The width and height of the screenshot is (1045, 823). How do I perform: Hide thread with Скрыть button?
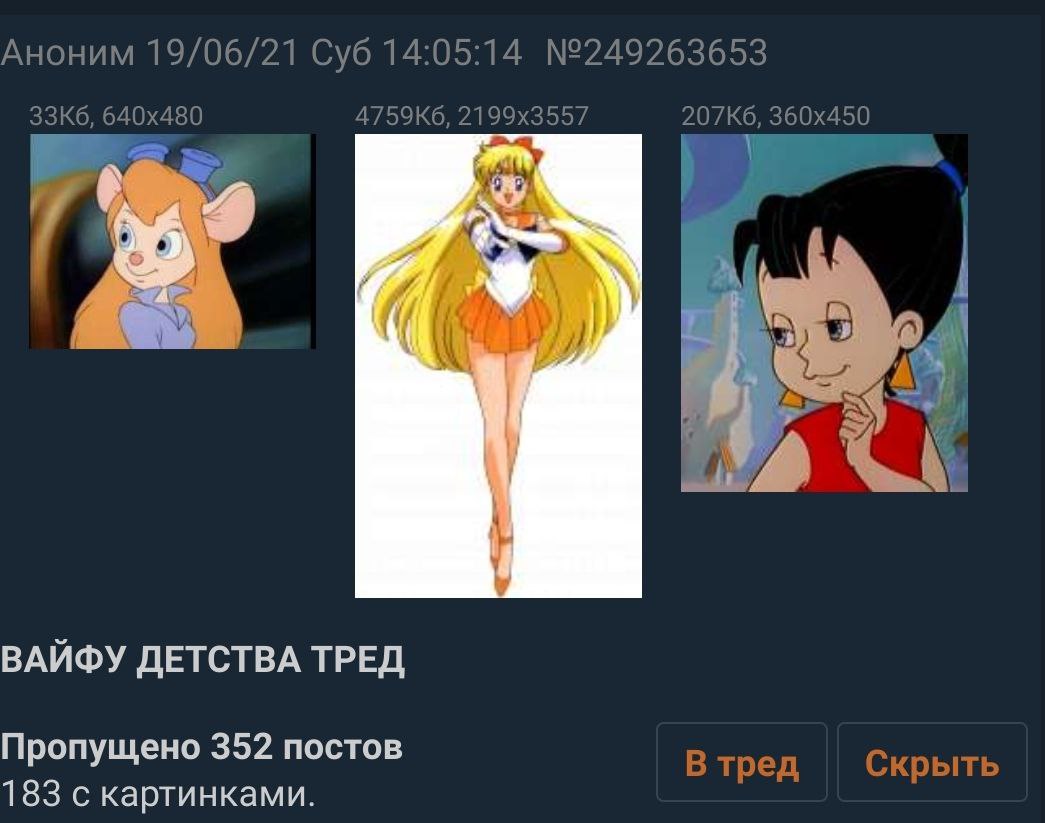pos(932,762)
